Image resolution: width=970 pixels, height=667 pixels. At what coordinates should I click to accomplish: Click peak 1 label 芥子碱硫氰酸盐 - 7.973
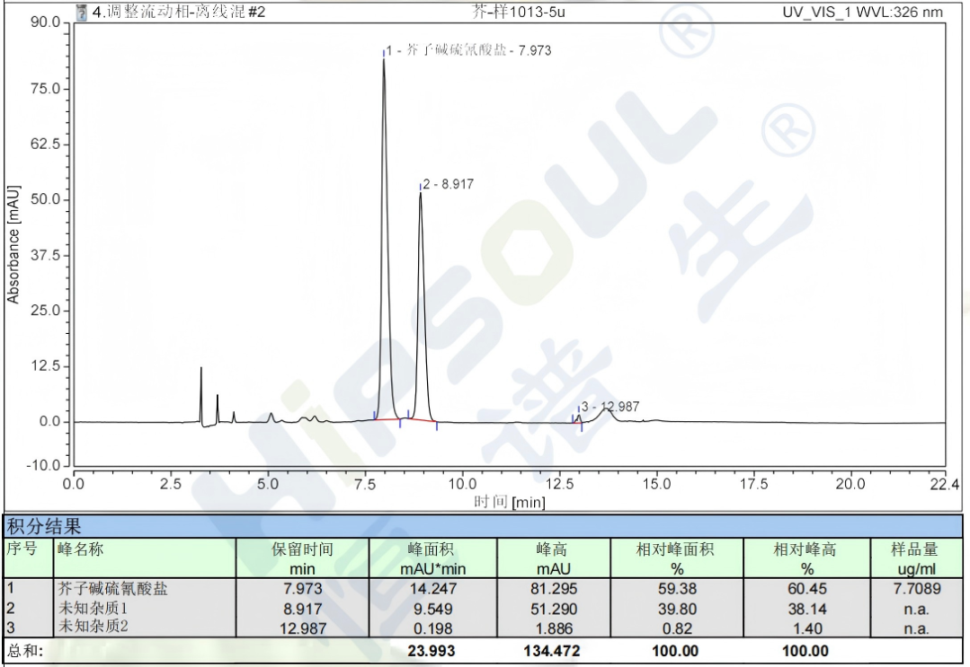click(470, 50)
